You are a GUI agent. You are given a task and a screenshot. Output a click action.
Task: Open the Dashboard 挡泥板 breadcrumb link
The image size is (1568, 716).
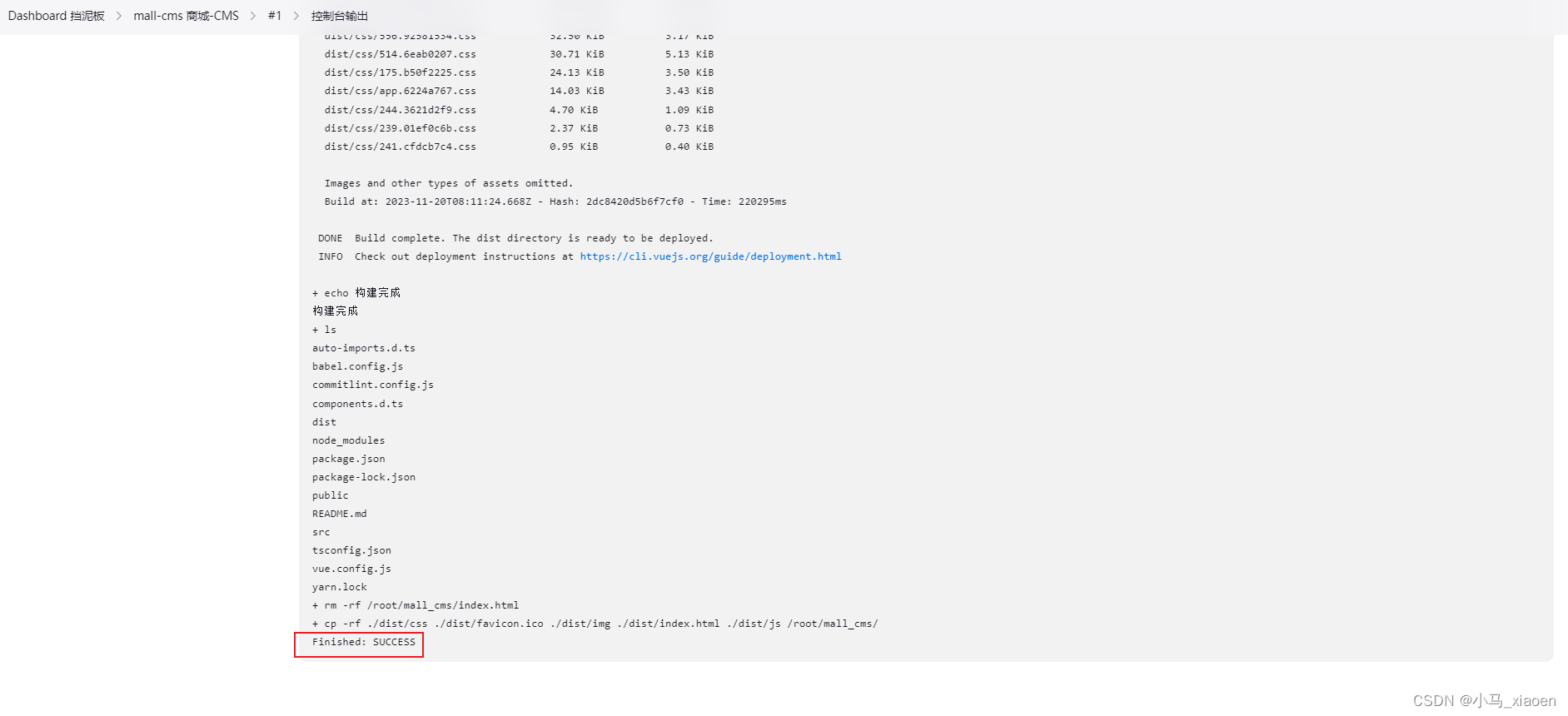(x=57, y=16)
